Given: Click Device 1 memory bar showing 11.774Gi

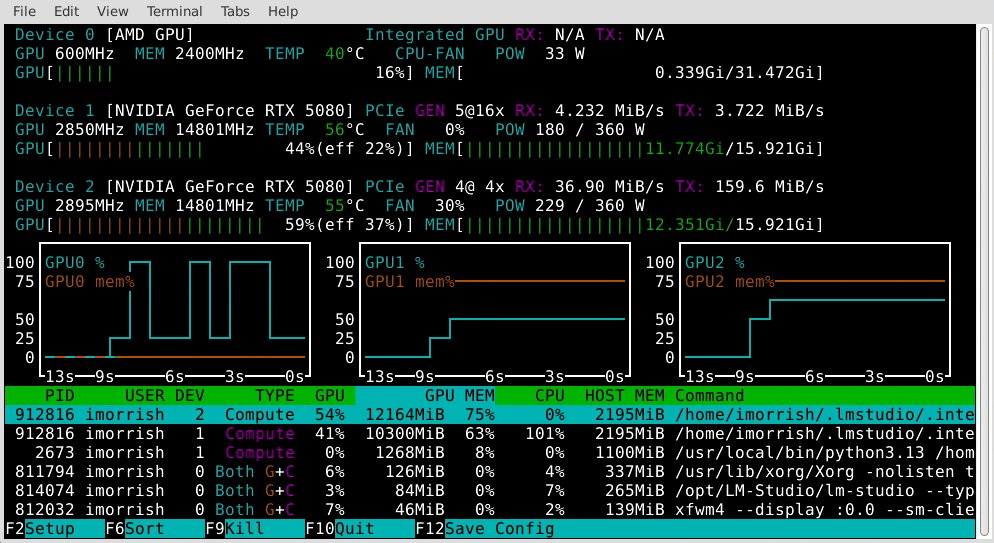Looking at the screenshot, I should (x=624, y=149).
